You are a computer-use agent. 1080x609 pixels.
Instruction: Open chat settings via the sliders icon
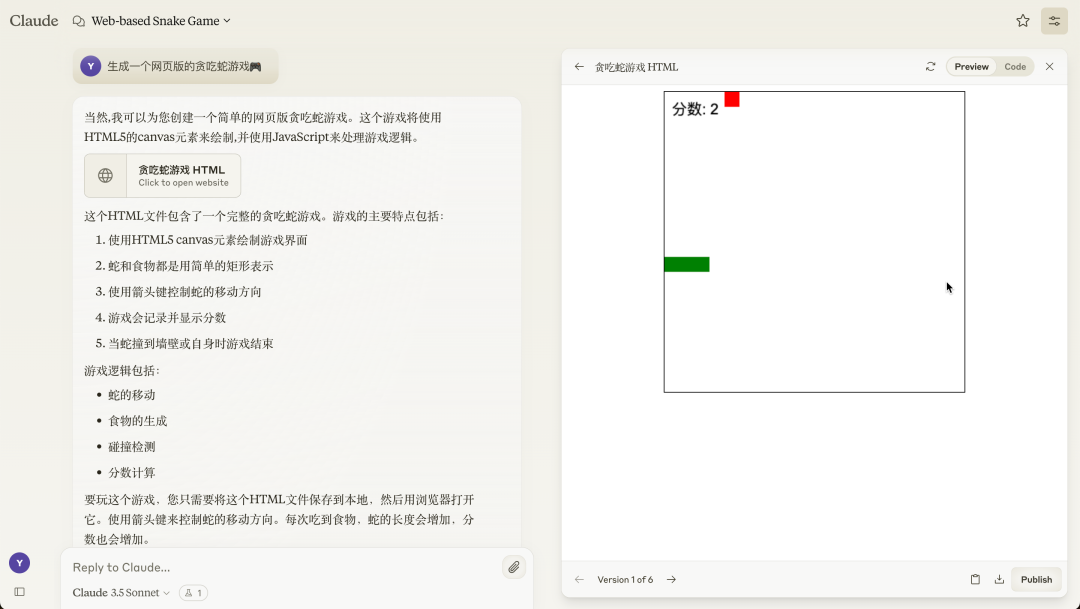1054,20
